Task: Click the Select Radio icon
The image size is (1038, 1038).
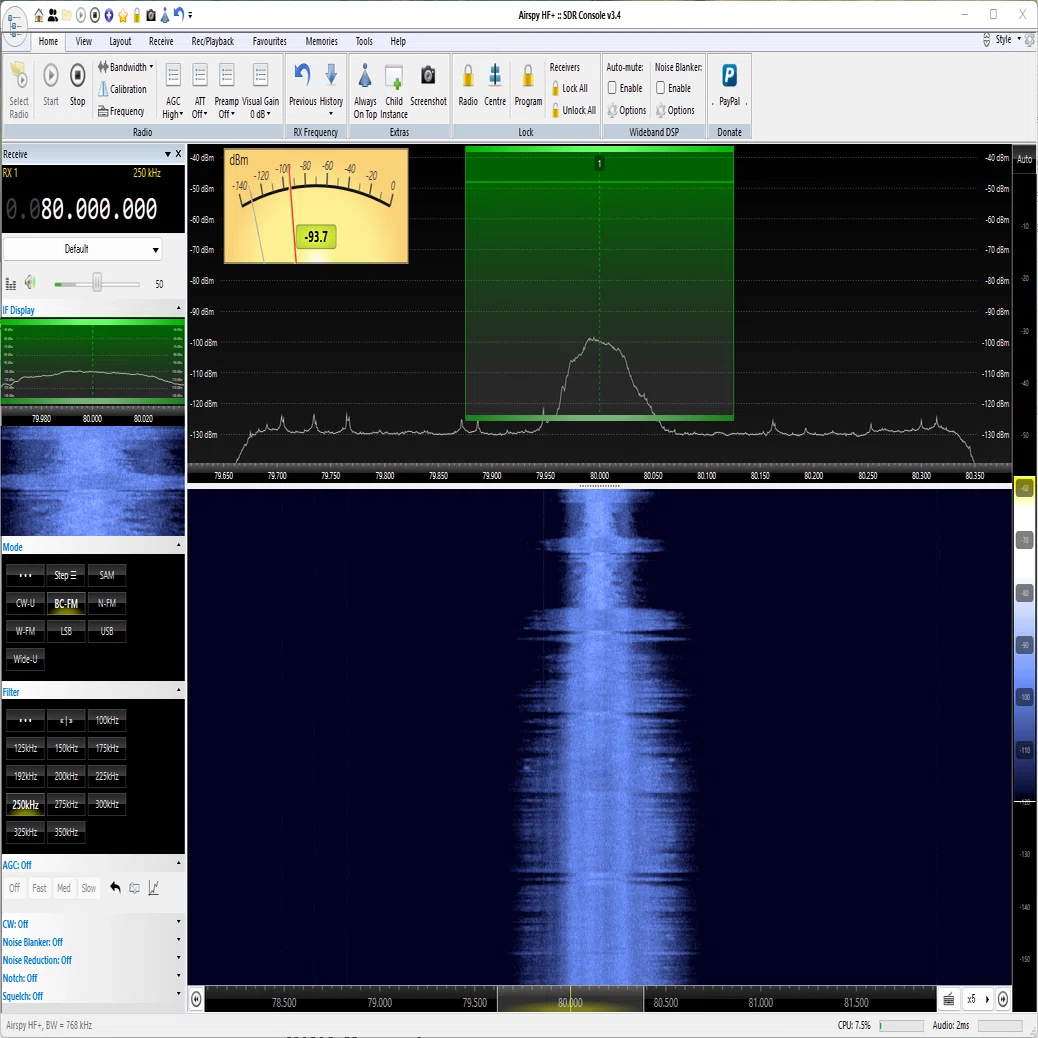Action: (x=19, y=91)
